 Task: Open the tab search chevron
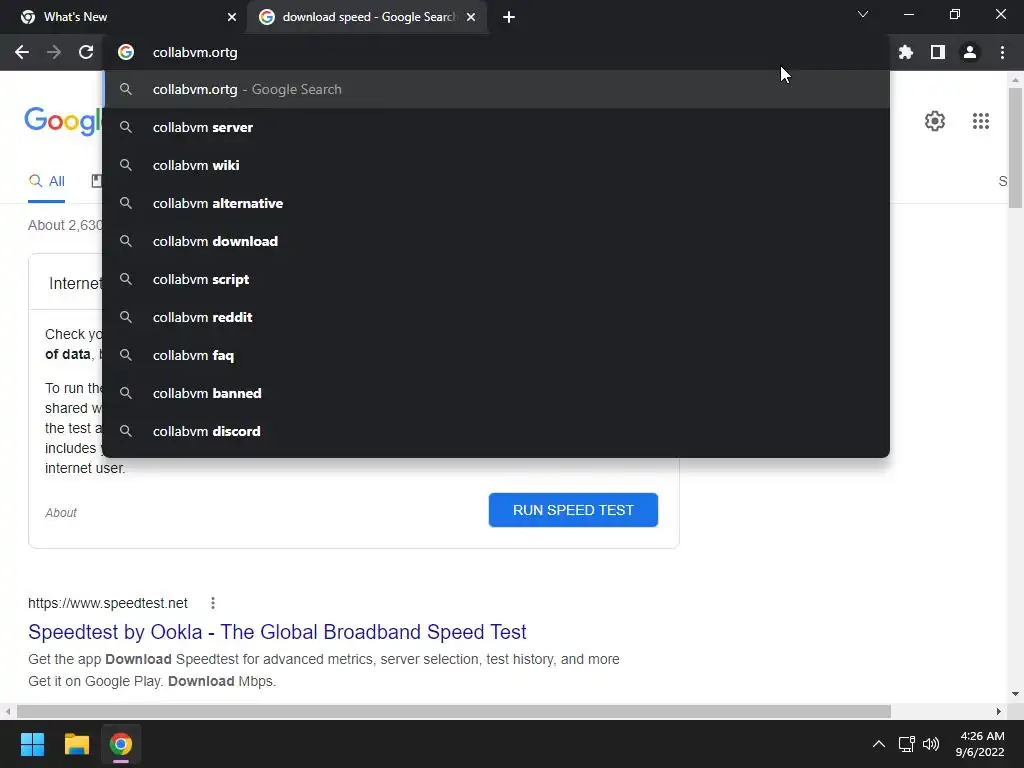[x=863, y=14]
